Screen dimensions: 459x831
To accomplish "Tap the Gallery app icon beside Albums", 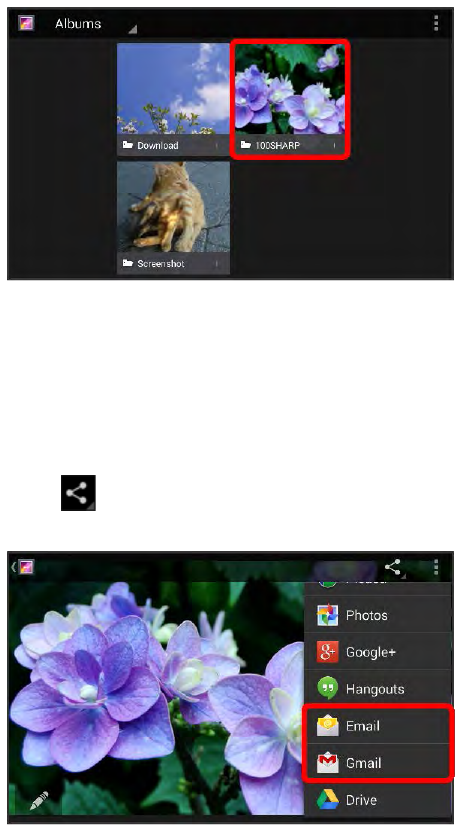I will (x=26, y=23).
